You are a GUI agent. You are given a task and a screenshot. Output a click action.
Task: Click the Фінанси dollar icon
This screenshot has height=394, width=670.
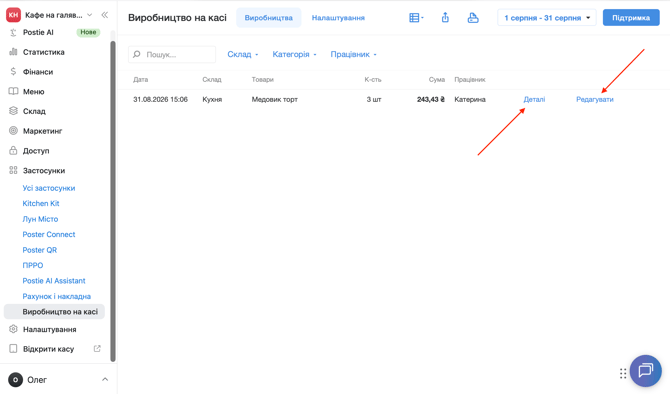[x=13, y=71]
